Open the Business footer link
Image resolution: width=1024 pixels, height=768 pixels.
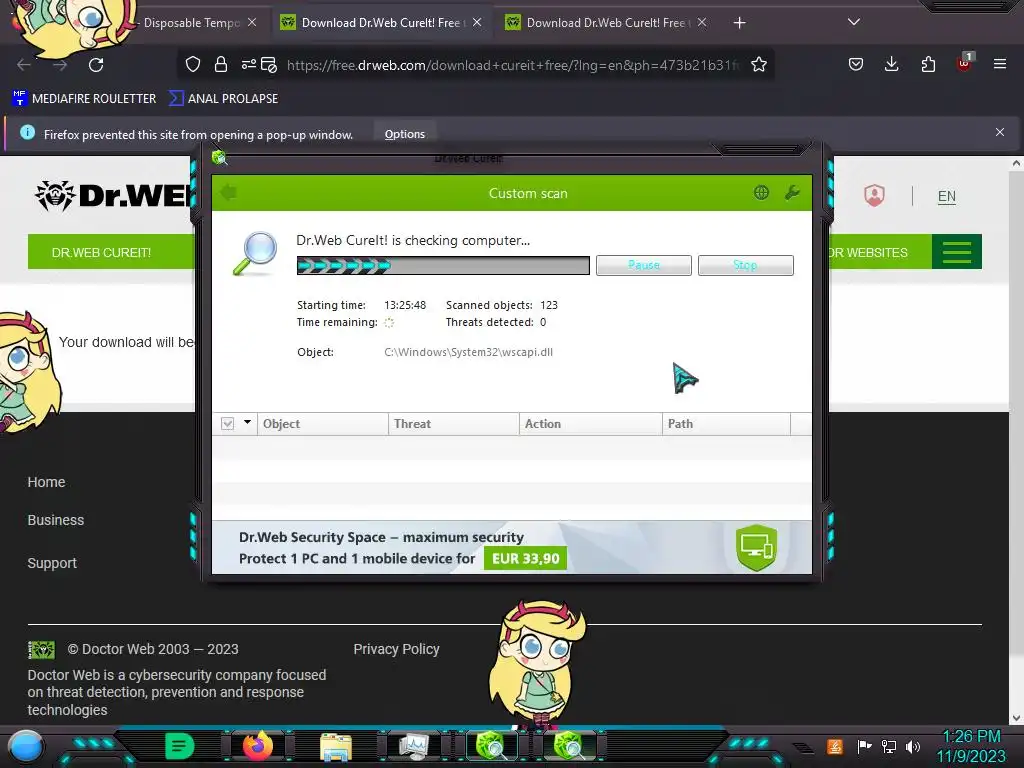[x=56, y=520]
